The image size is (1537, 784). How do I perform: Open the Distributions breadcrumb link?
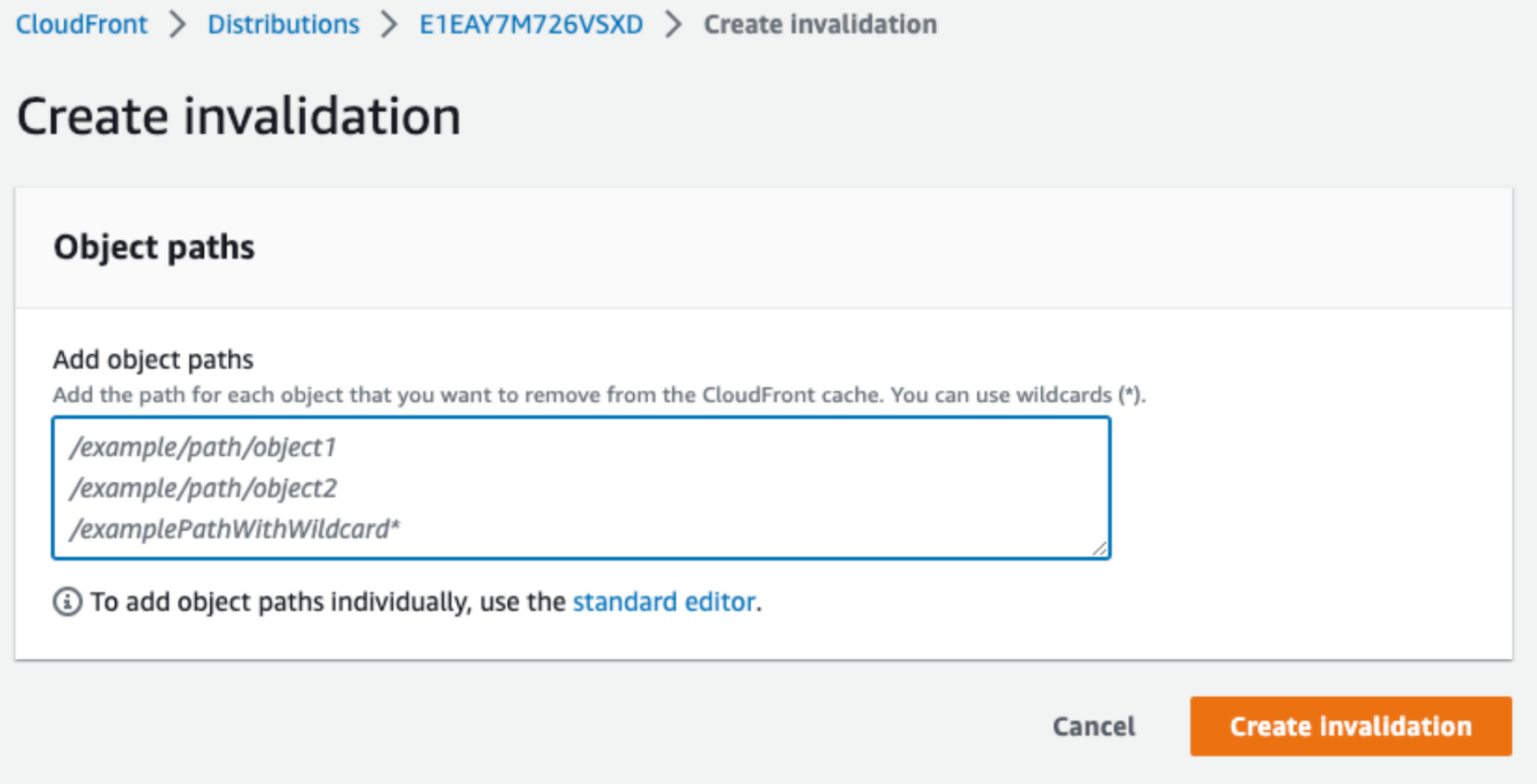(x=283, y=24)
